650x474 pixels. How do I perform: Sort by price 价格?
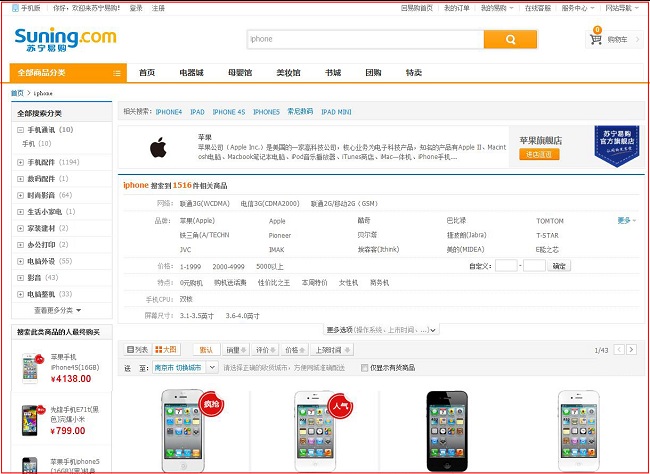click(295, 350)
